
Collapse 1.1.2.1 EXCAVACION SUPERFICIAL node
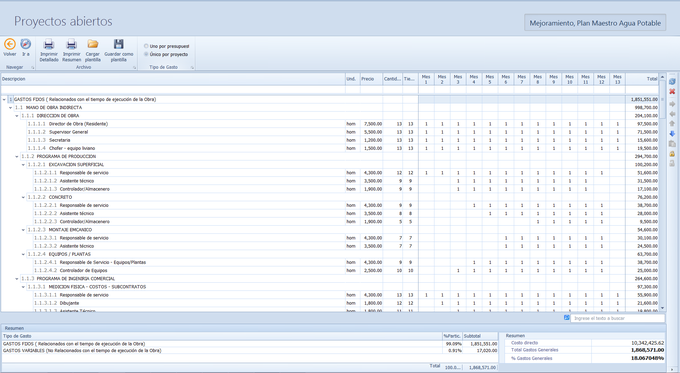point(23,165)
